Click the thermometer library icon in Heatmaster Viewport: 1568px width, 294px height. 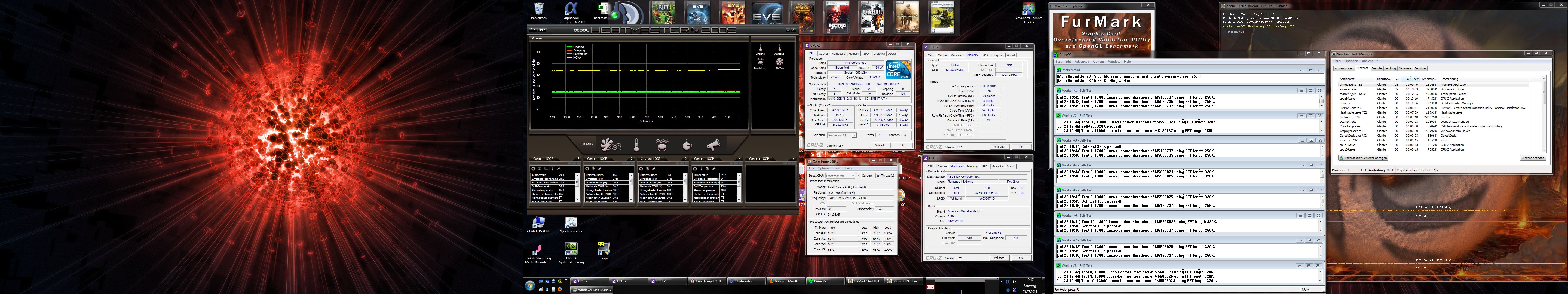click(637, 145)
